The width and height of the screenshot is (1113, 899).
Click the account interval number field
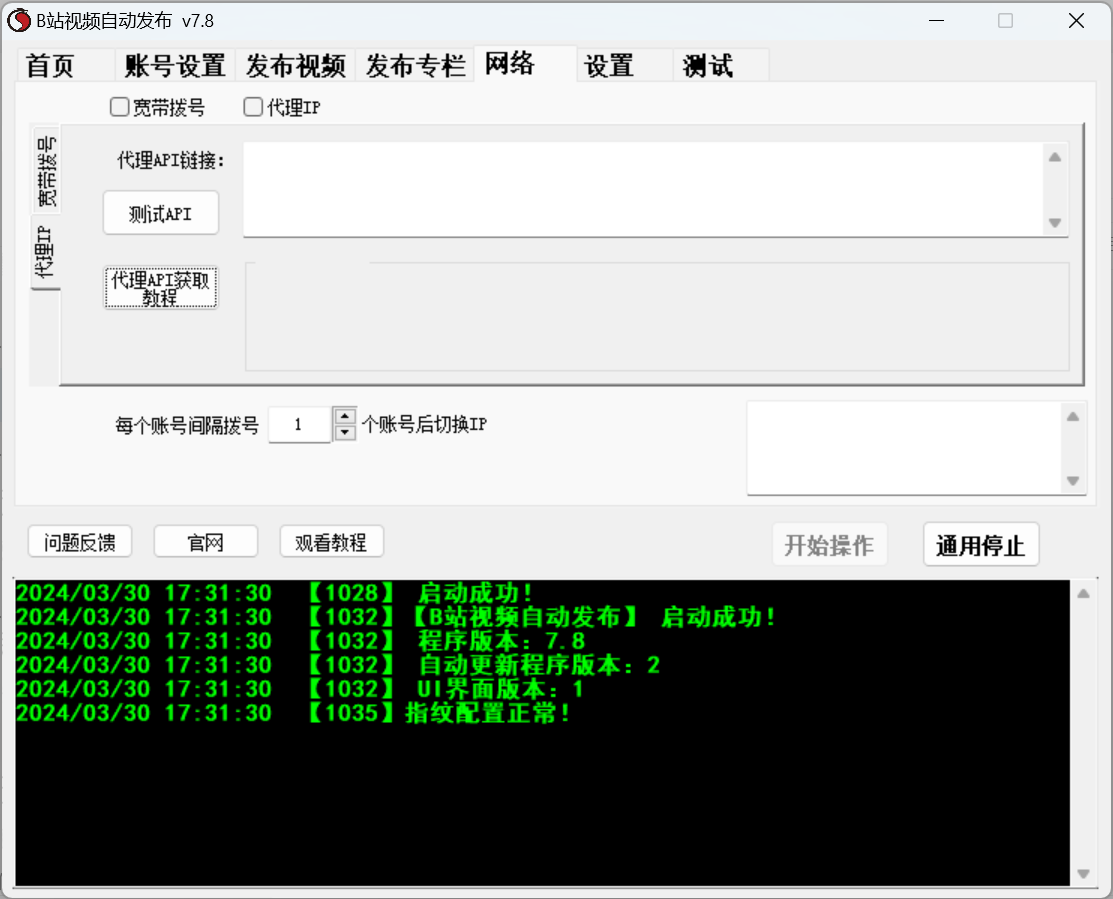(300, 424)
